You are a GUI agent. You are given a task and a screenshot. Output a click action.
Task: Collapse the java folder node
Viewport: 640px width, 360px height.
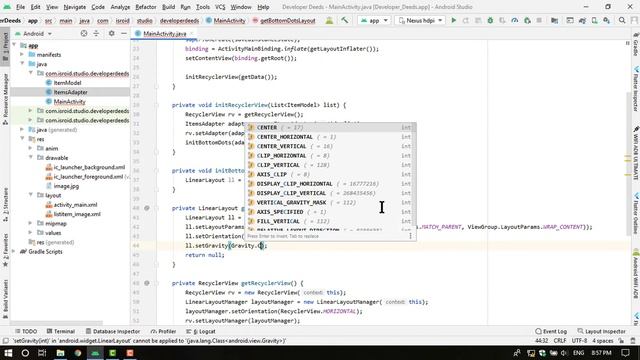[22, 64]
